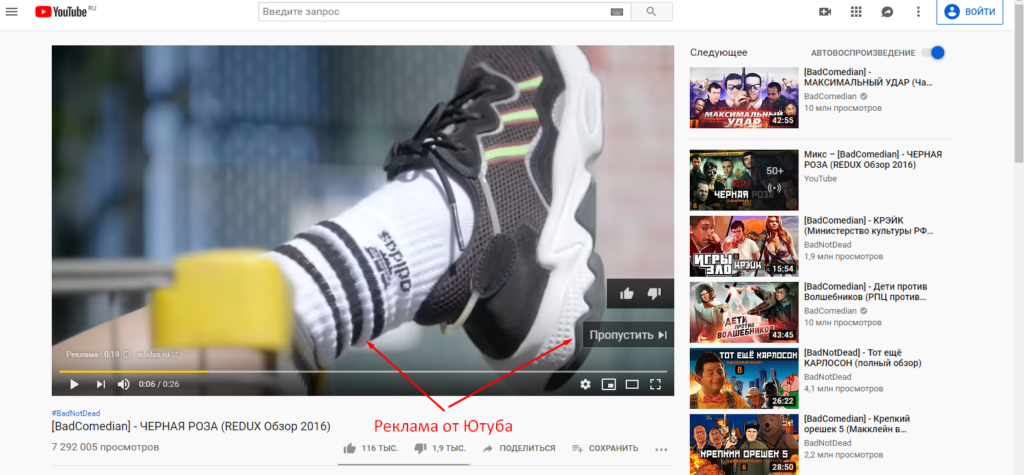Open the on-screen keyboard icon in search
The width and height of the screenshot is (1024, 475).
(x=616, y=12)
